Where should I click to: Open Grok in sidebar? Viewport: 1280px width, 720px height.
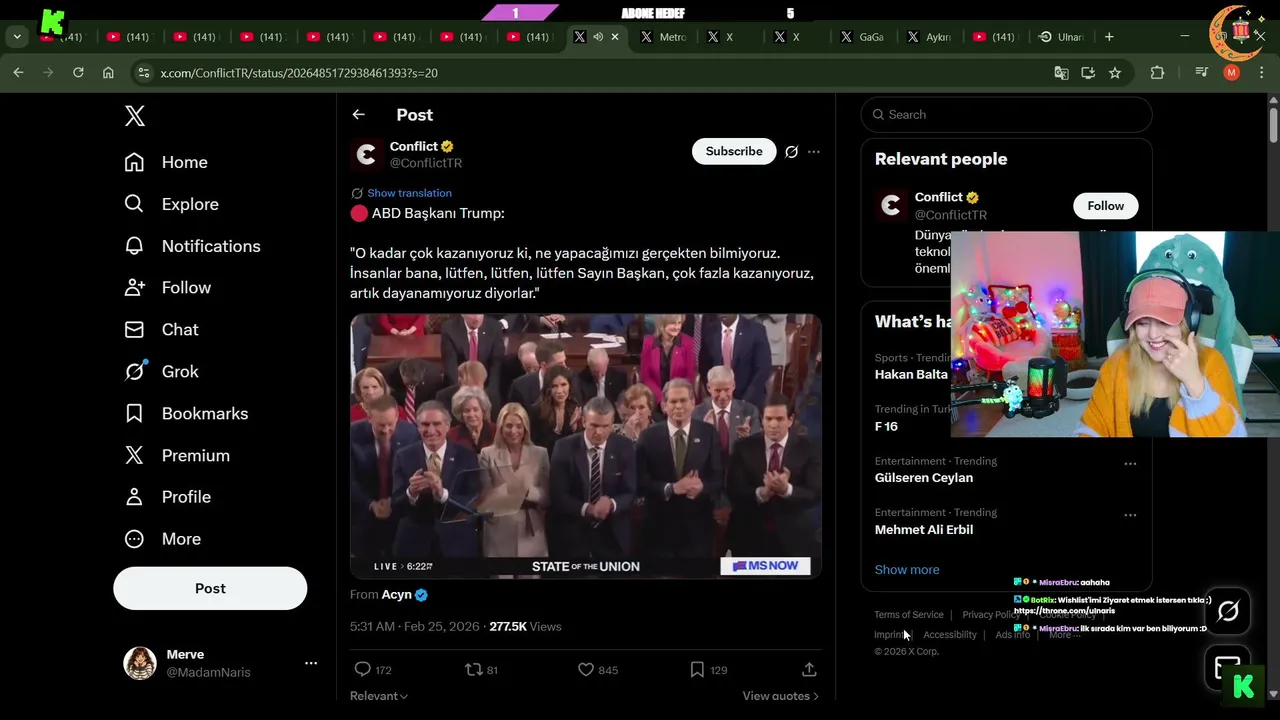click(161, 372)
